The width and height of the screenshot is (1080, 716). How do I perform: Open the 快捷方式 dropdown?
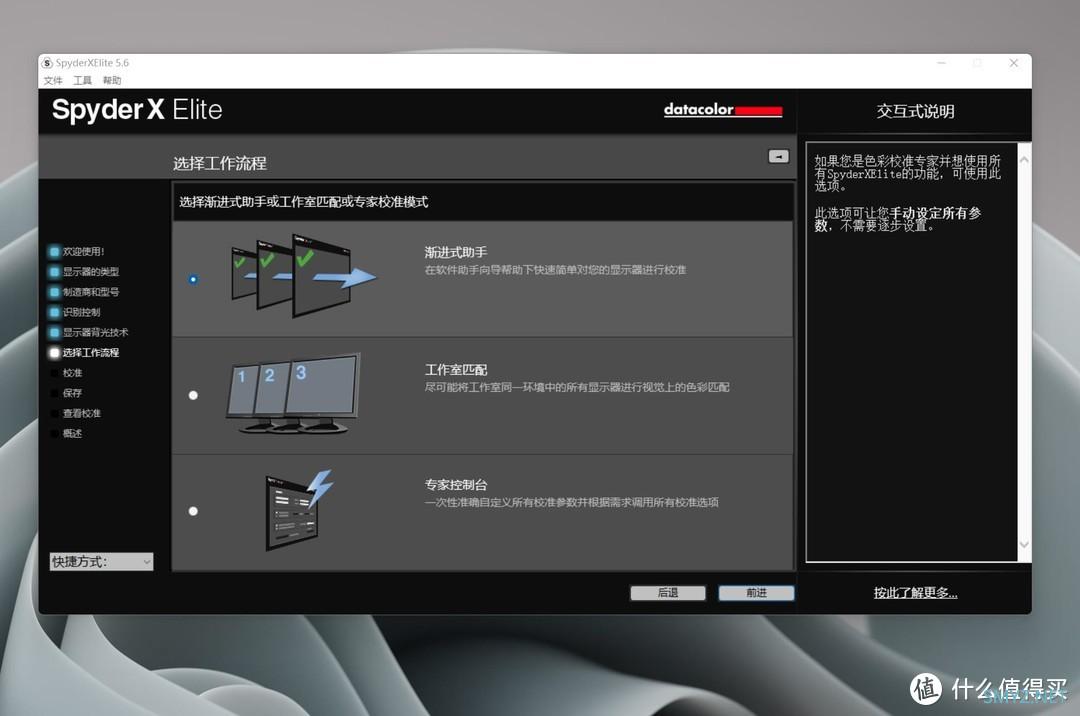[101, 562]
